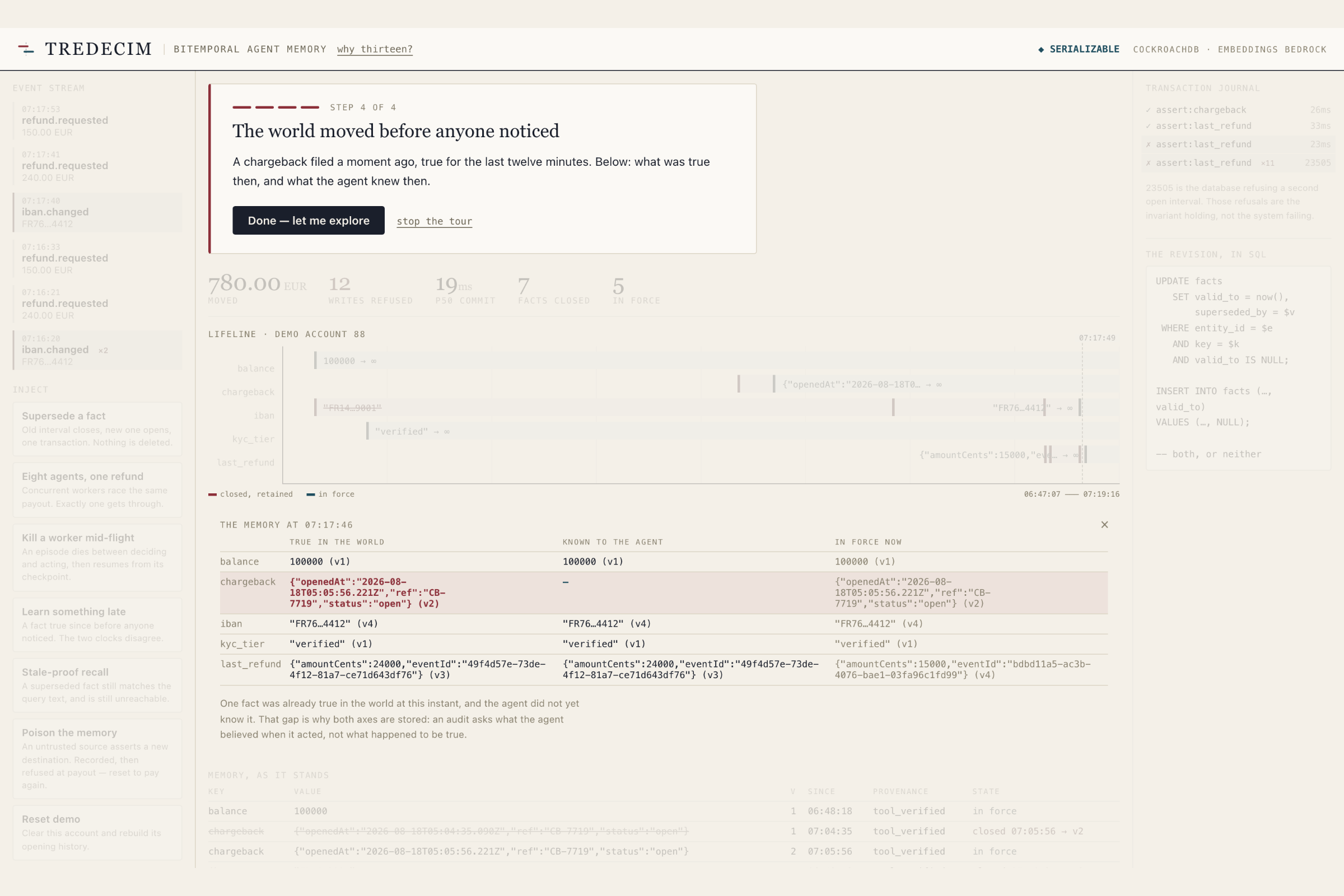
Task: Select the 07:17:41 refund.requested event
Action: (x=97, y=166)
